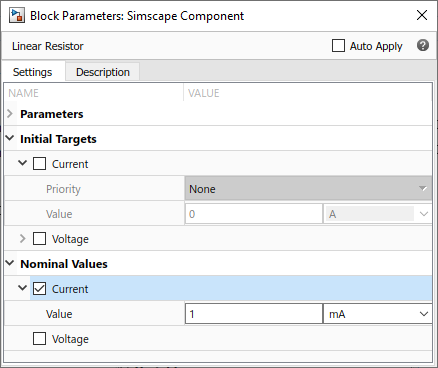Open the help question mark icon

coord(423,45)
